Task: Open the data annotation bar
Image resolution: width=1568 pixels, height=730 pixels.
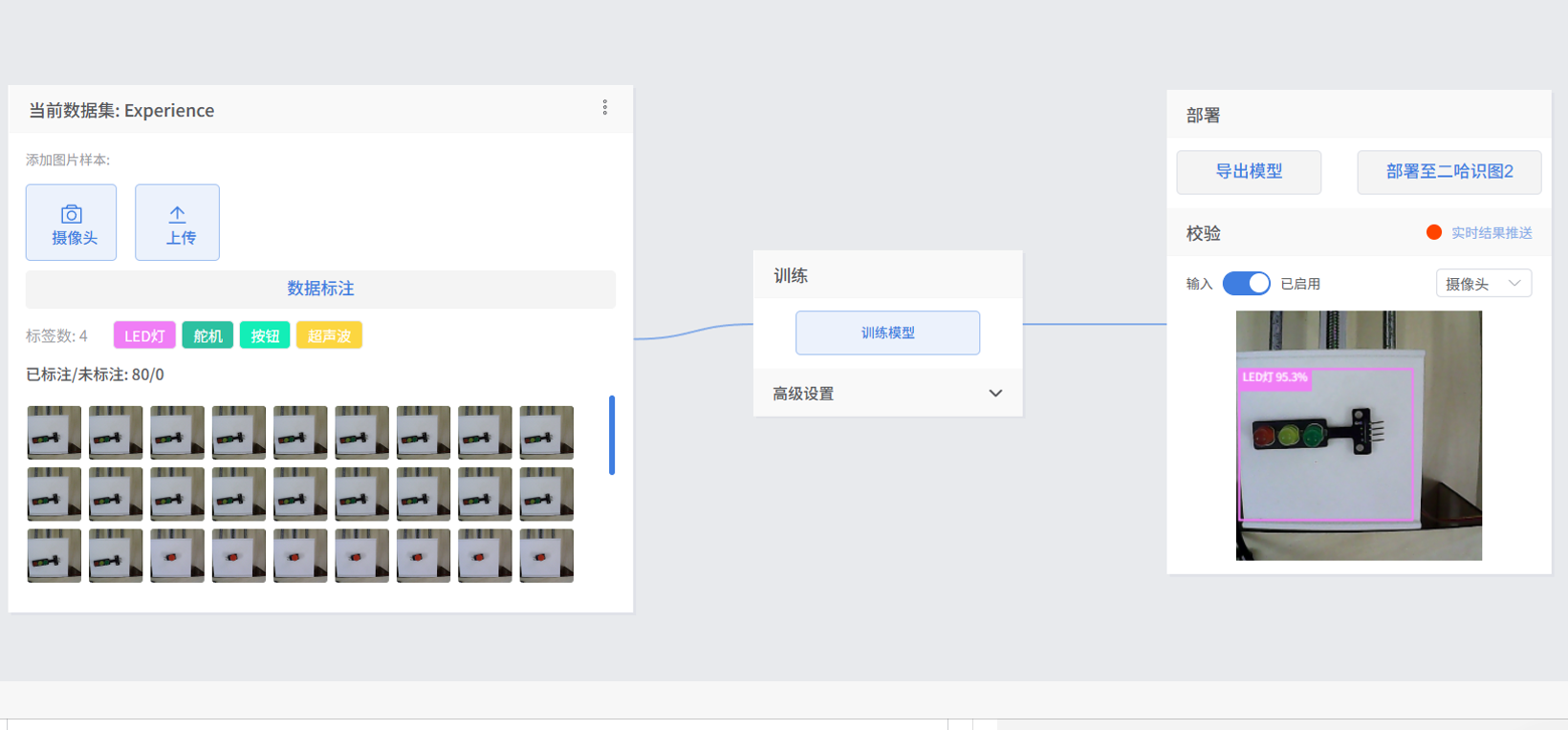Action: [x=320, y=289]
